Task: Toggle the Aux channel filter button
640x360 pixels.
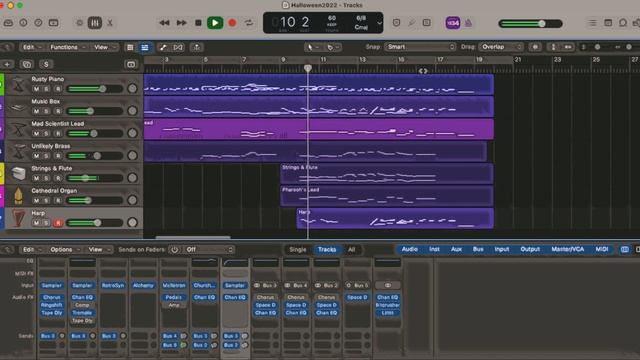Action: (x=456, y=249)
